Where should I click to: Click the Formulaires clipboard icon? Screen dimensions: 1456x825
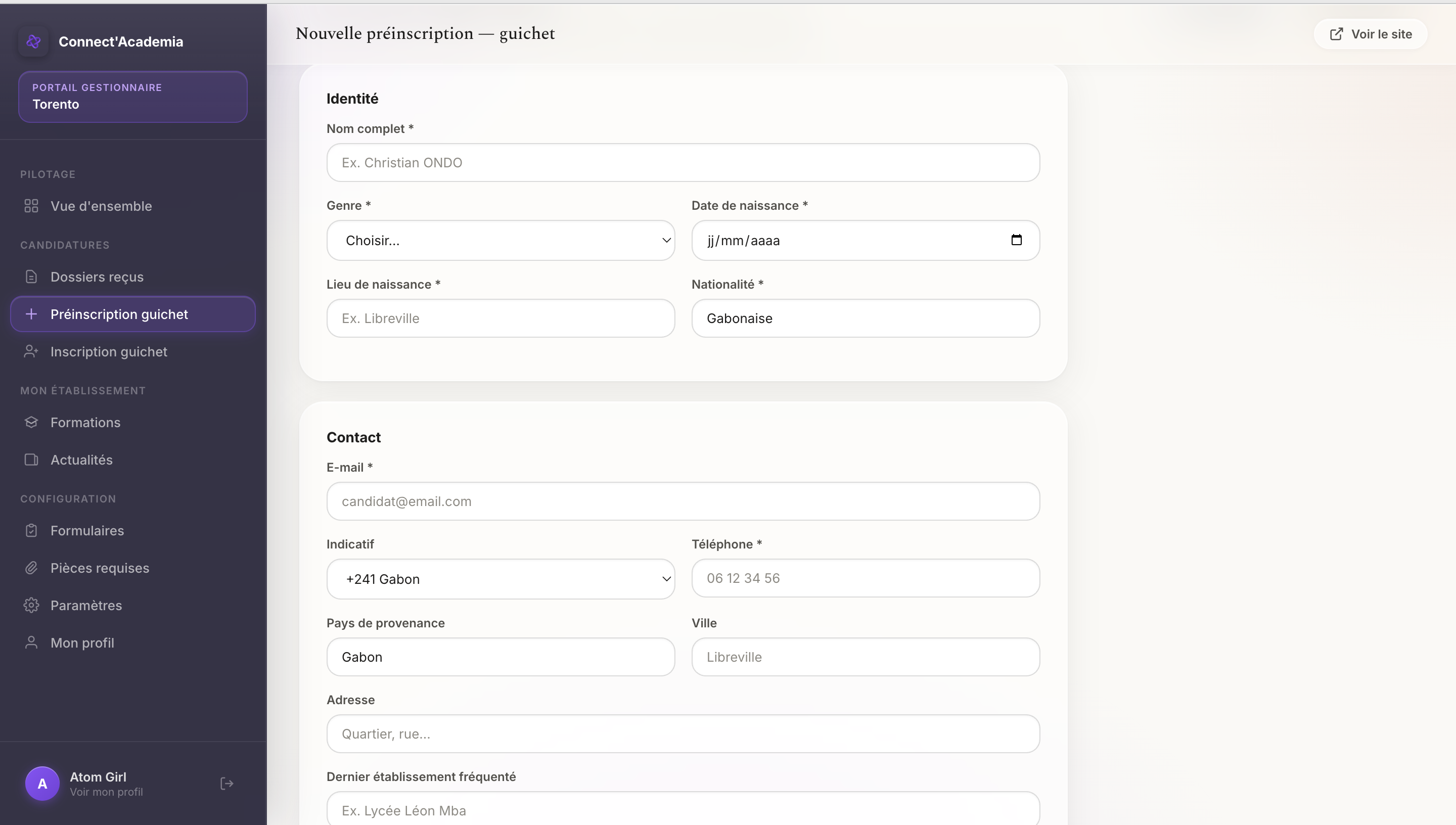click(x=31, y=530)
